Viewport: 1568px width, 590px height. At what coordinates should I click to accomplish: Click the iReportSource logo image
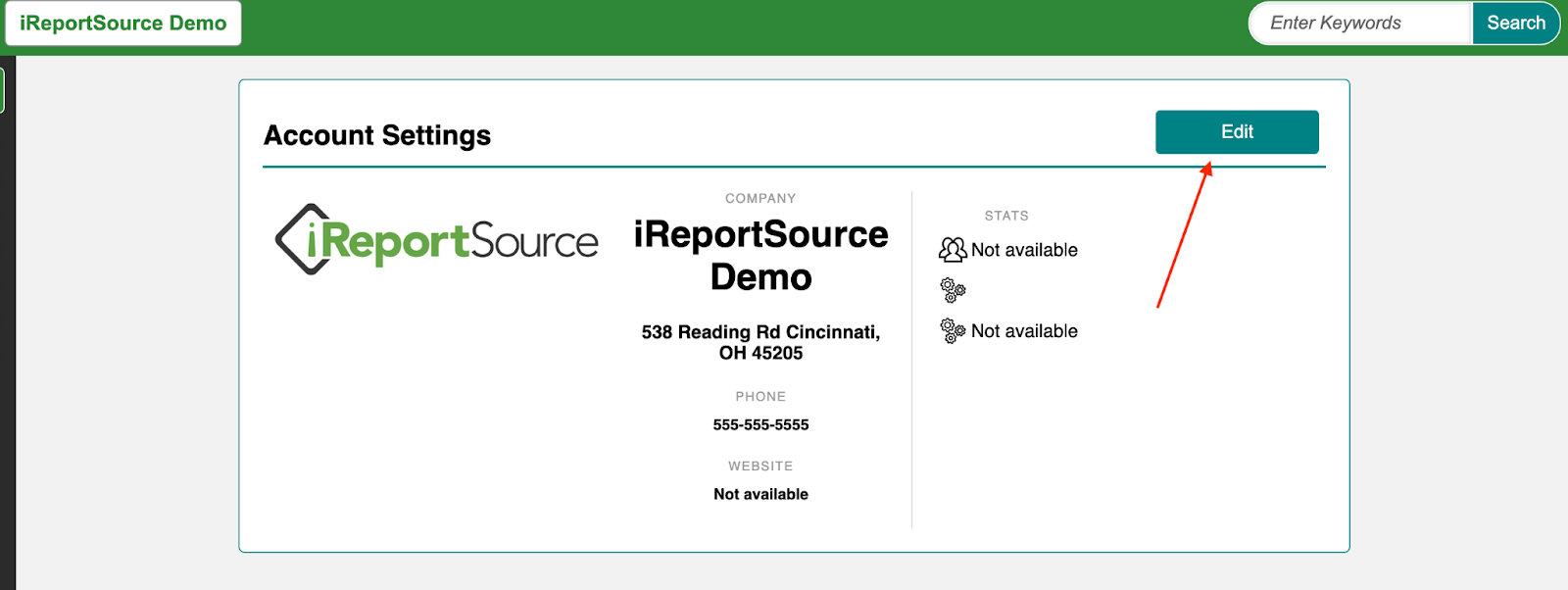(x=437, y=239)
